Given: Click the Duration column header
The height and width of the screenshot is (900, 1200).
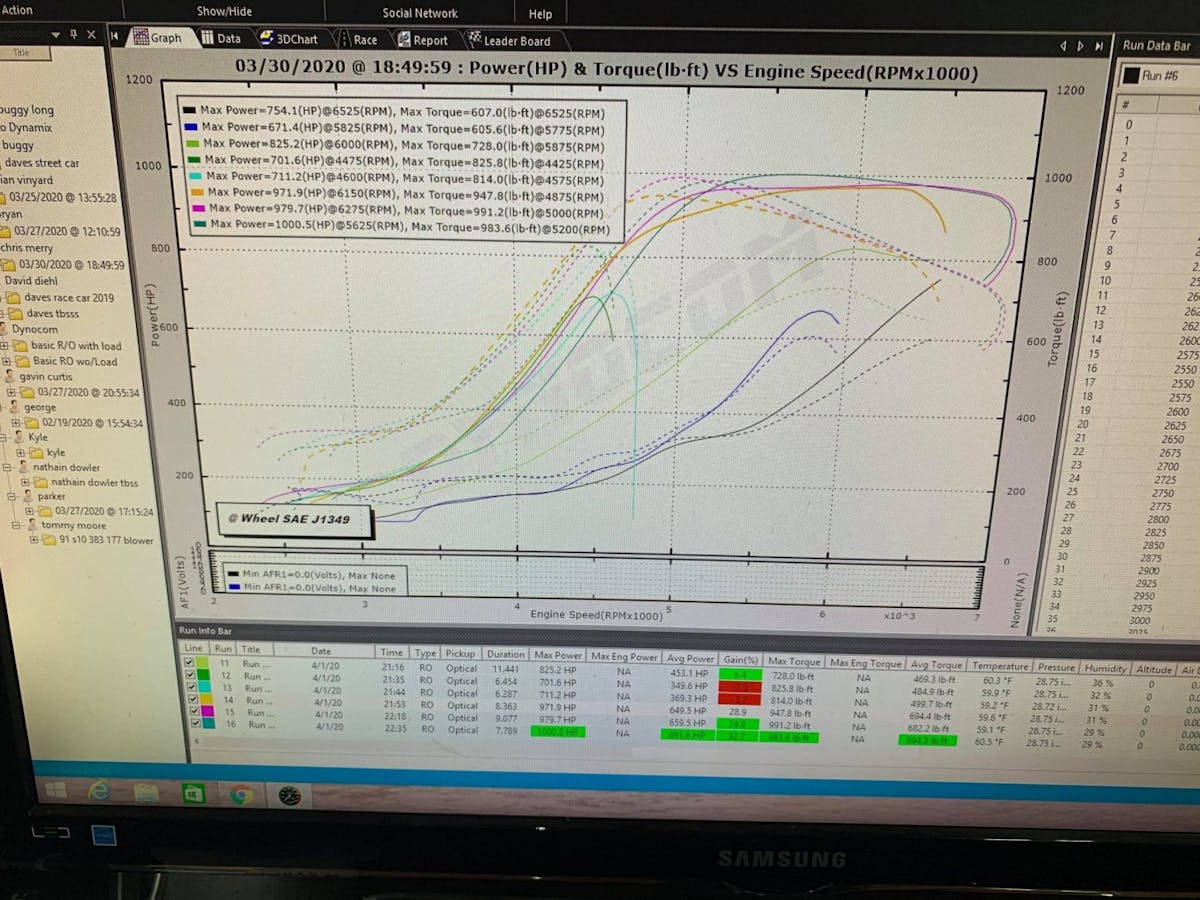Looking at the screenshot, I should [x=505, y=654].
